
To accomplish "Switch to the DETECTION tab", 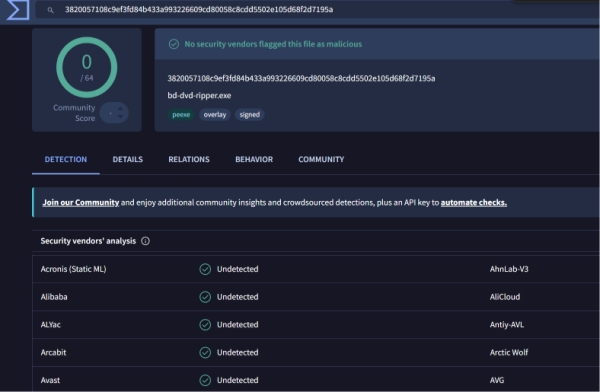I will [66, 159].
